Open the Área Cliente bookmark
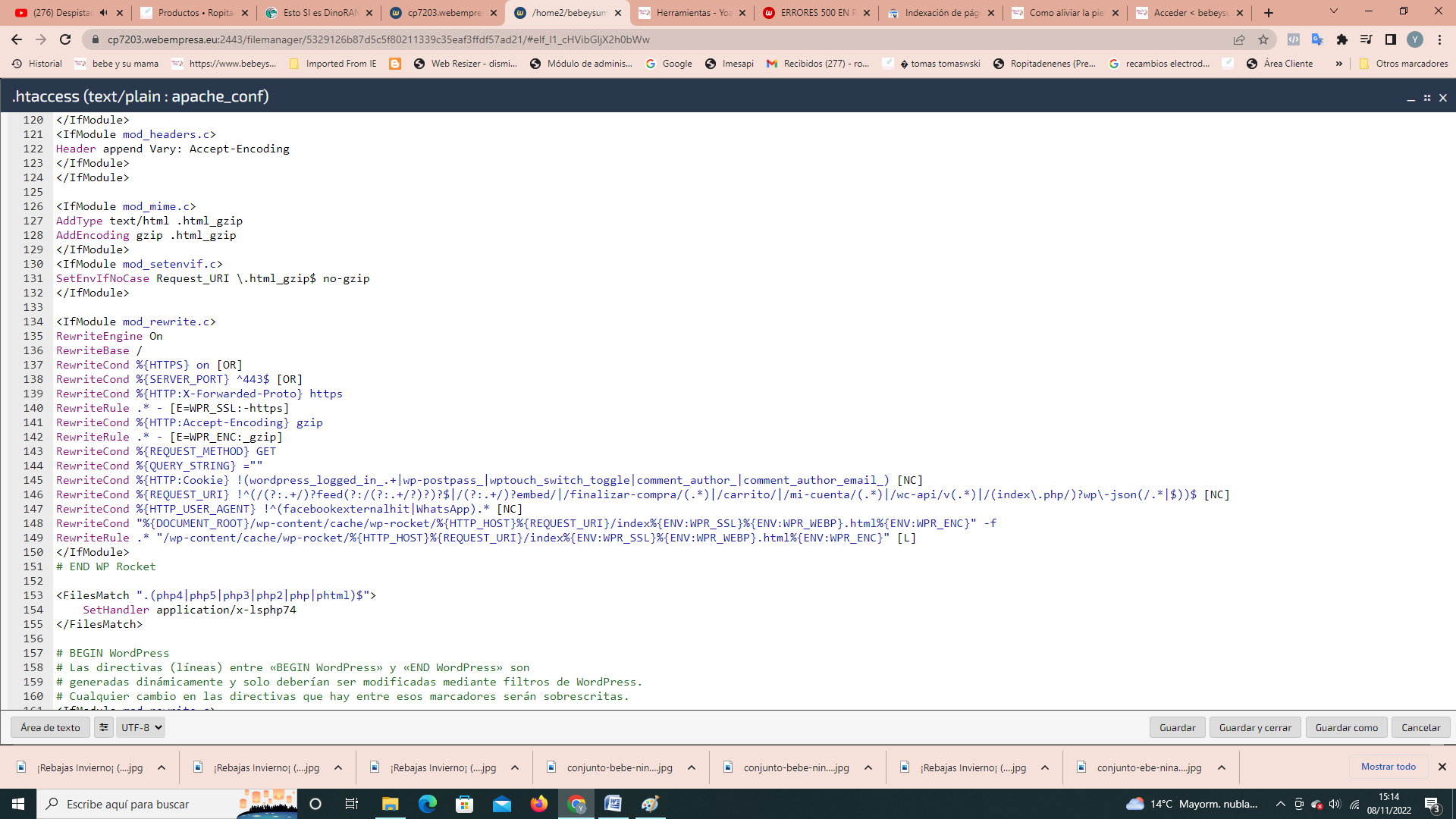Image resolution: width=1456 pixels, height=819 pixels. [1279, 64]
